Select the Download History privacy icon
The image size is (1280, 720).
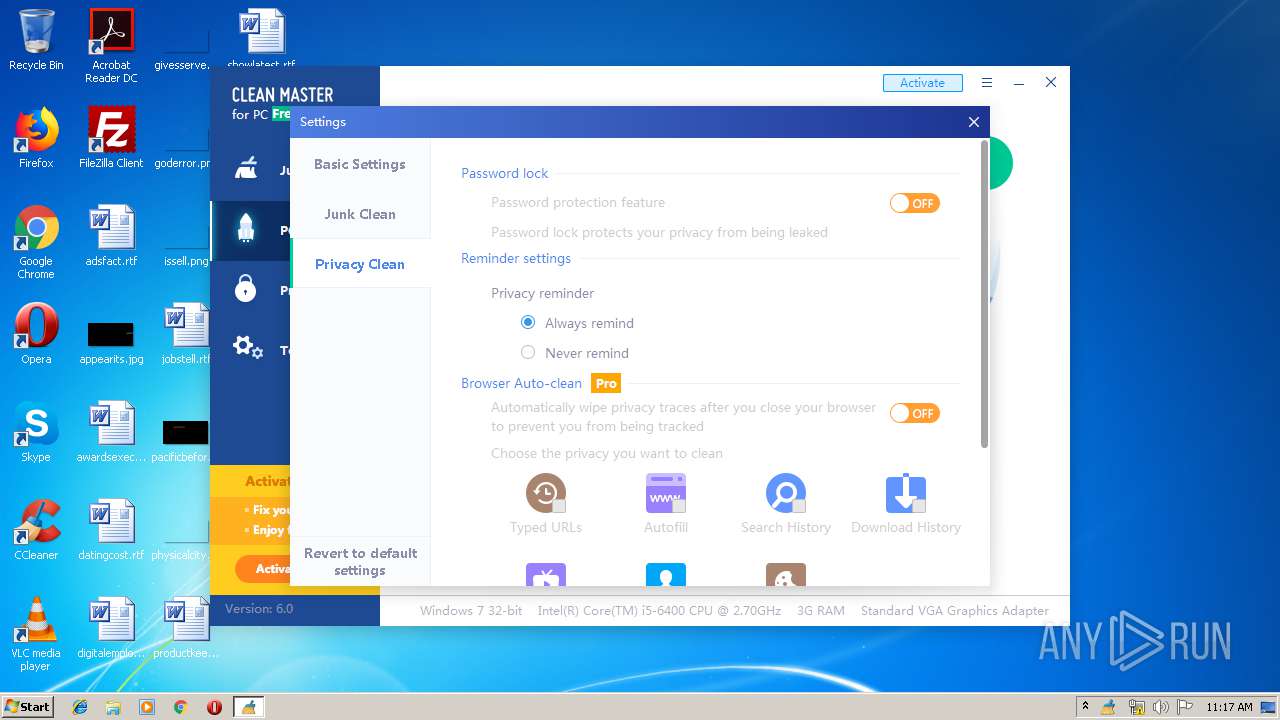pyautogui.click(x=906, y=493)
